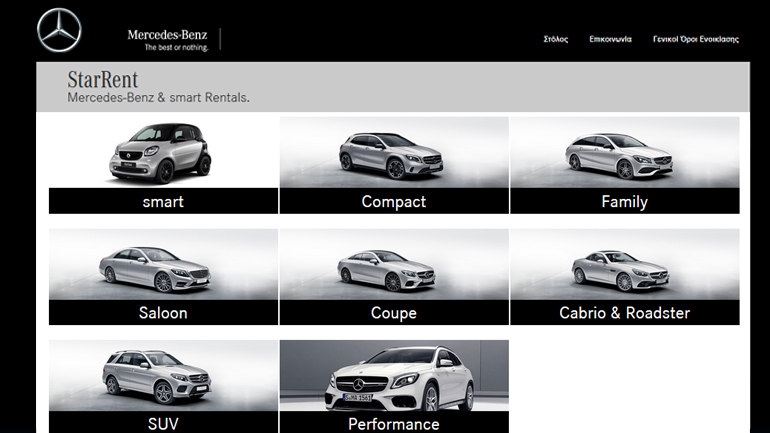
Task: Open the Επικοινωνία menu item
Action: (610, 39)
